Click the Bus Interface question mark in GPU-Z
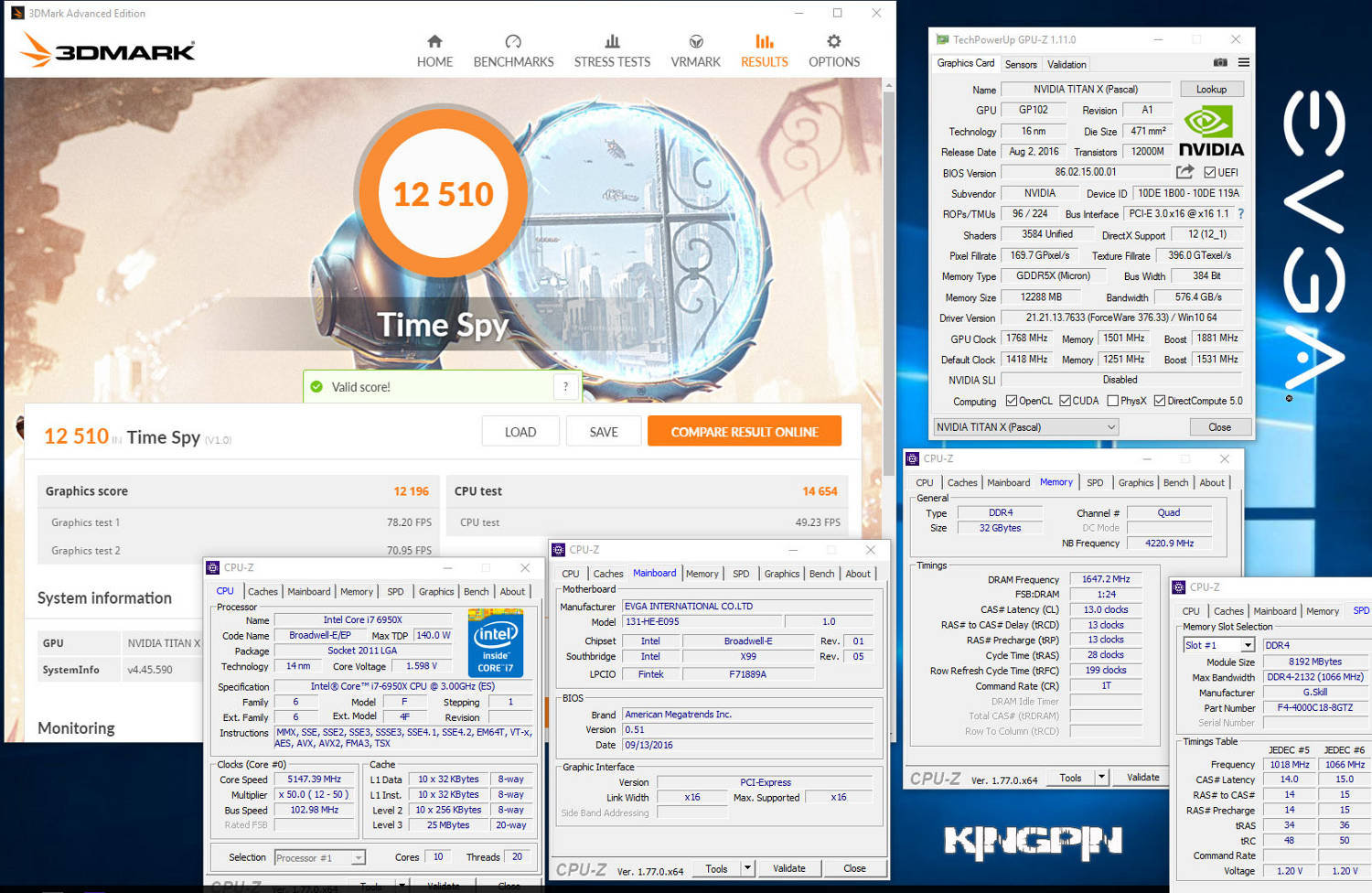 pyautogui.click(x=1240, y=213)
